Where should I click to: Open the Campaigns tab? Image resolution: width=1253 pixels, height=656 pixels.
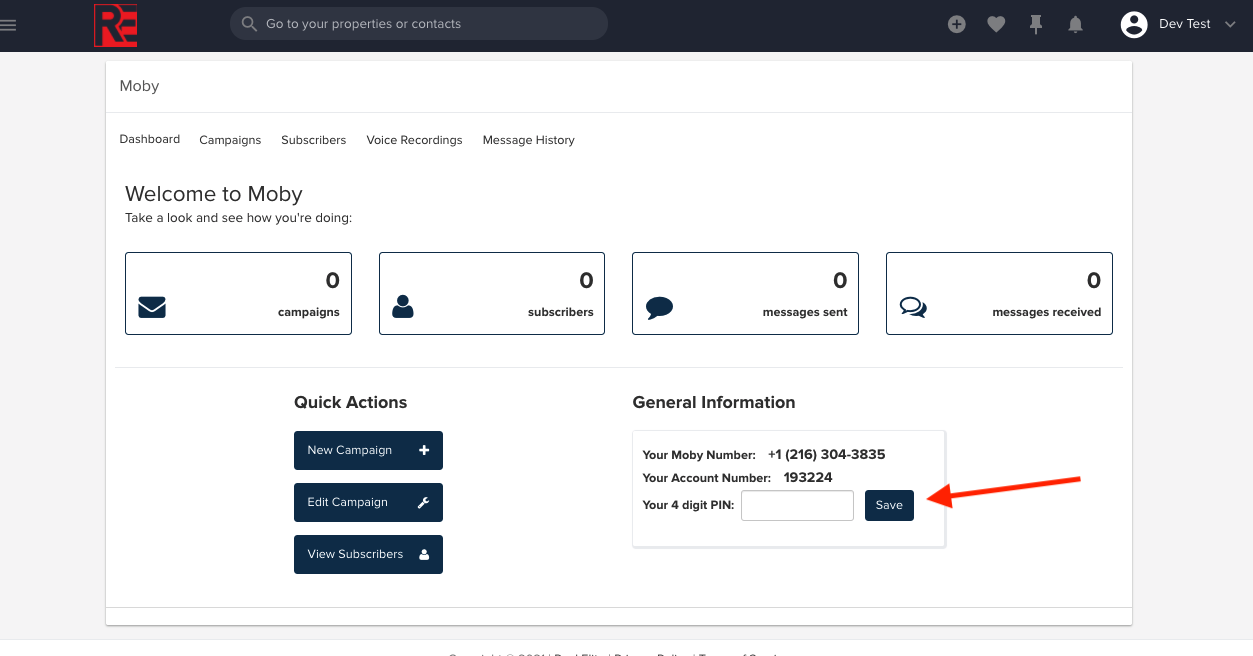(x=230, y=140)
